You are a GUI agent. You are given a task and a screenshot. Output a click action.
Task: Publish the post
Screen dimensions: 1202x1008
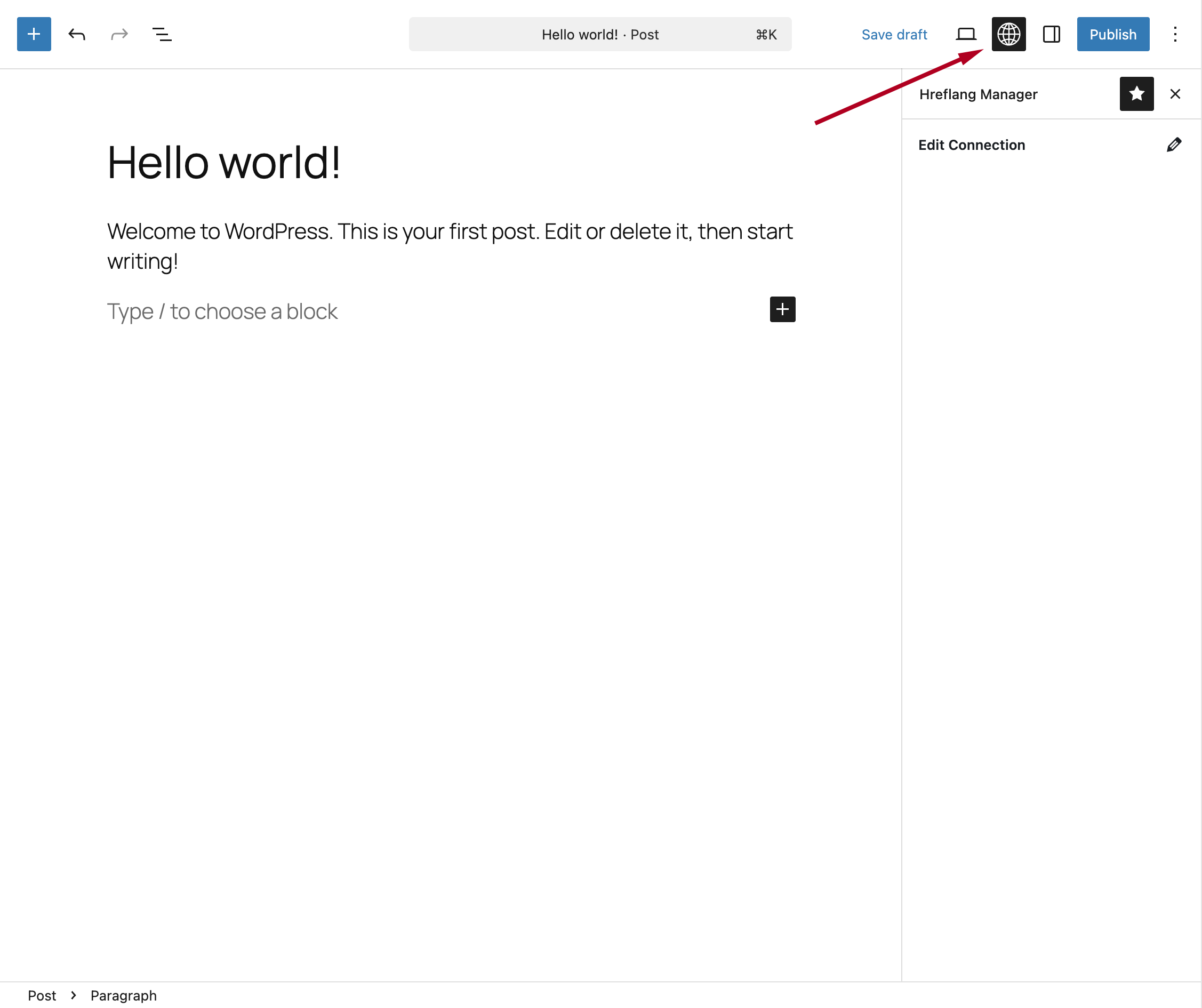coord(1112,34)
